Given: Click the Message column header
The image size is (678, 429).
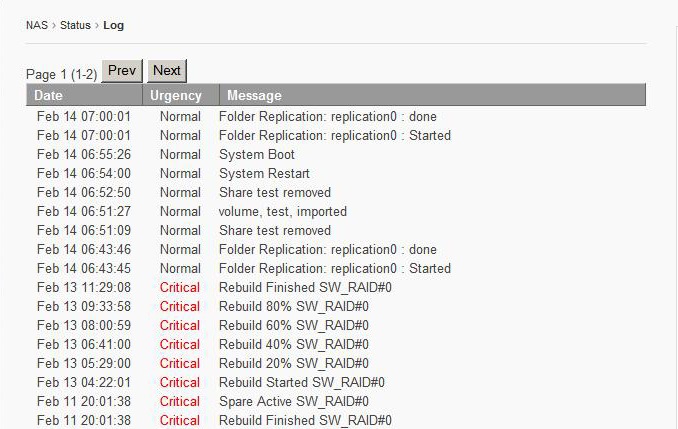Looking at the screenshot, I should [254, 96].
